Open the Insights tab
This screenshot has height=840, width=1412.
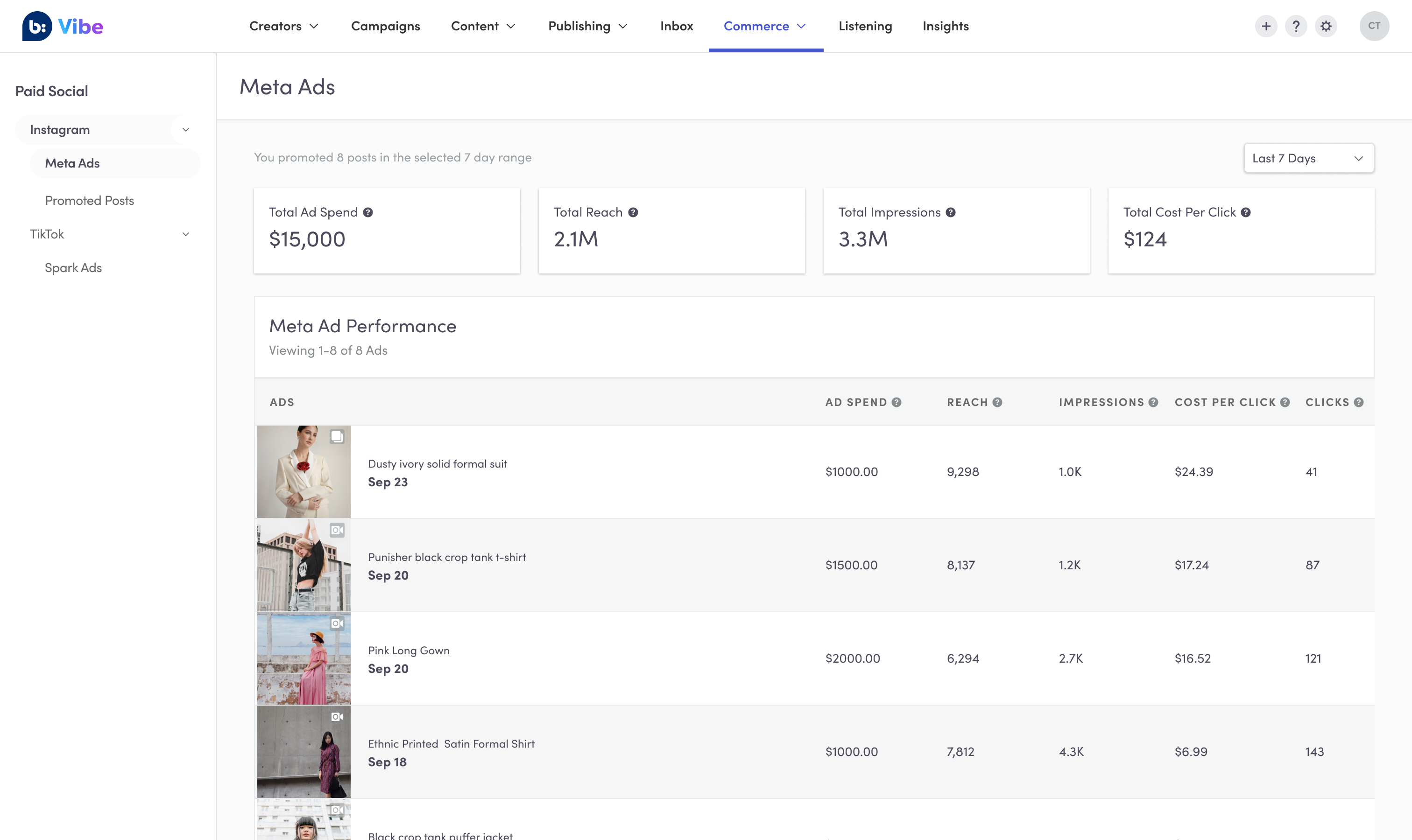click(945, 26)
